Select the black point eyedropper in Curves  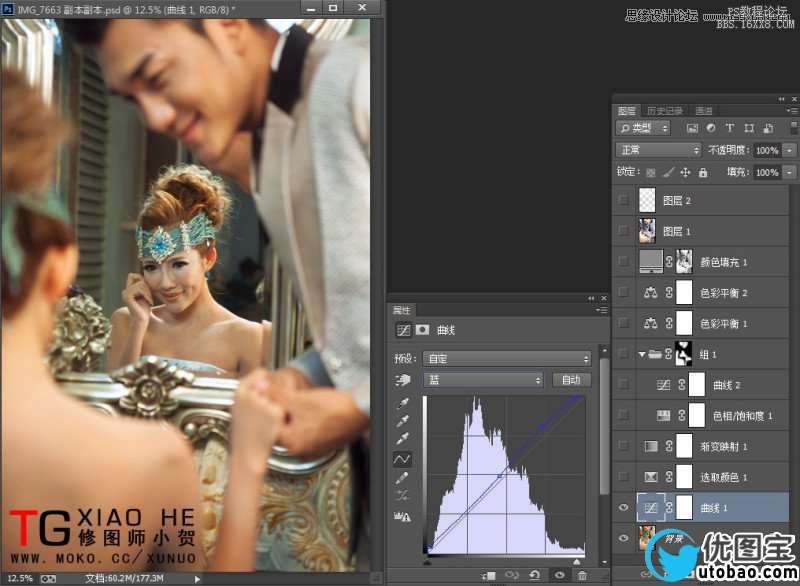tap(403, 403)
